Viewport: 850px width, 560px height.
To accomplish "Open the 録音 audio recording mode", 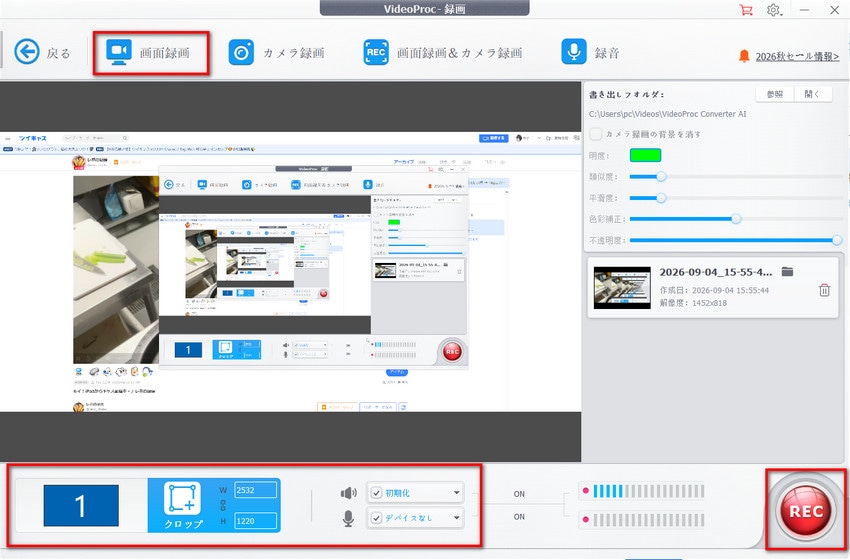I will [x=590, y=53].
